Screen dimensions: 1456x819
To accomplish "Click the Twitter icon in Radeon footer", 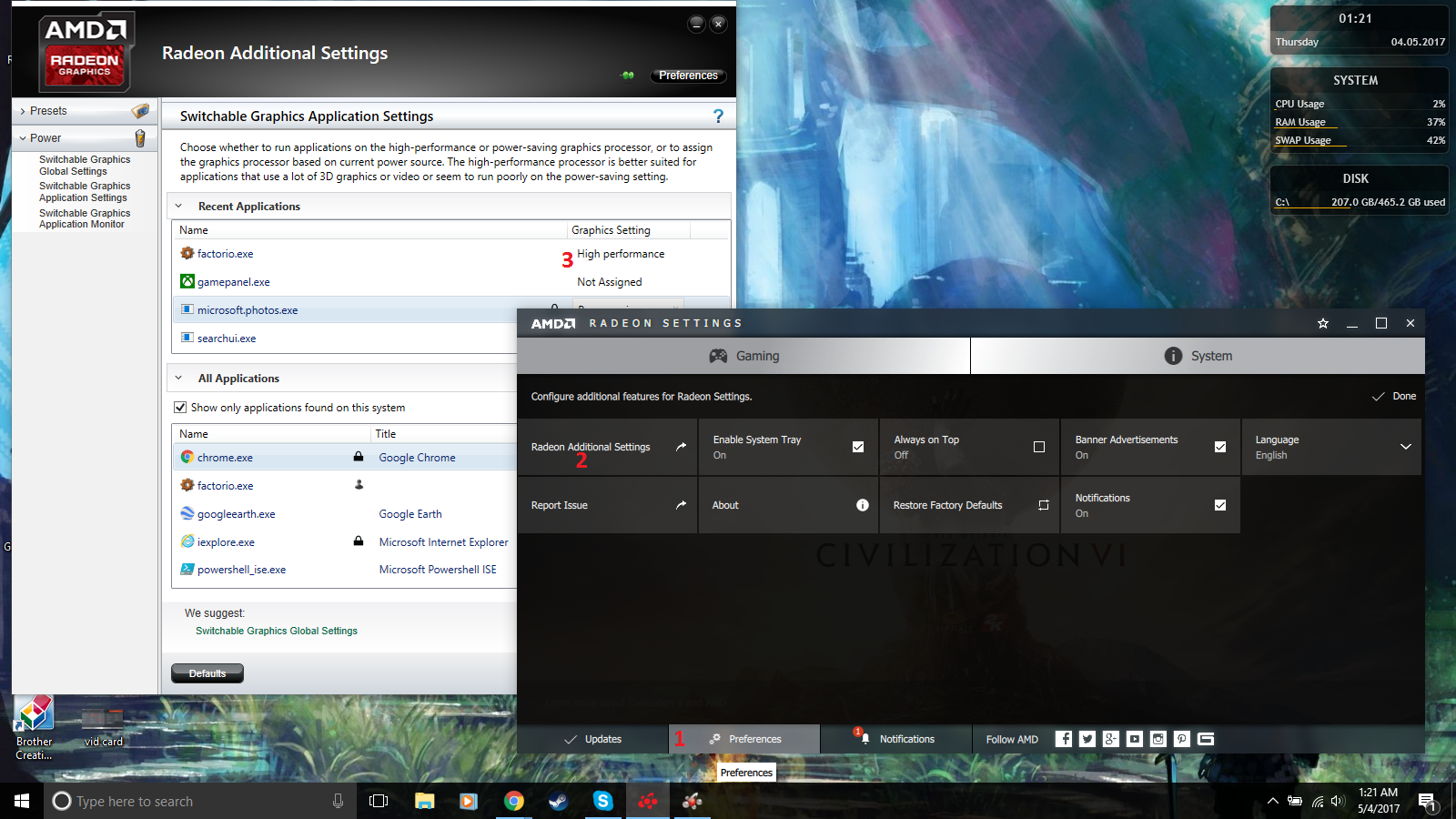I will (1087, 739).
